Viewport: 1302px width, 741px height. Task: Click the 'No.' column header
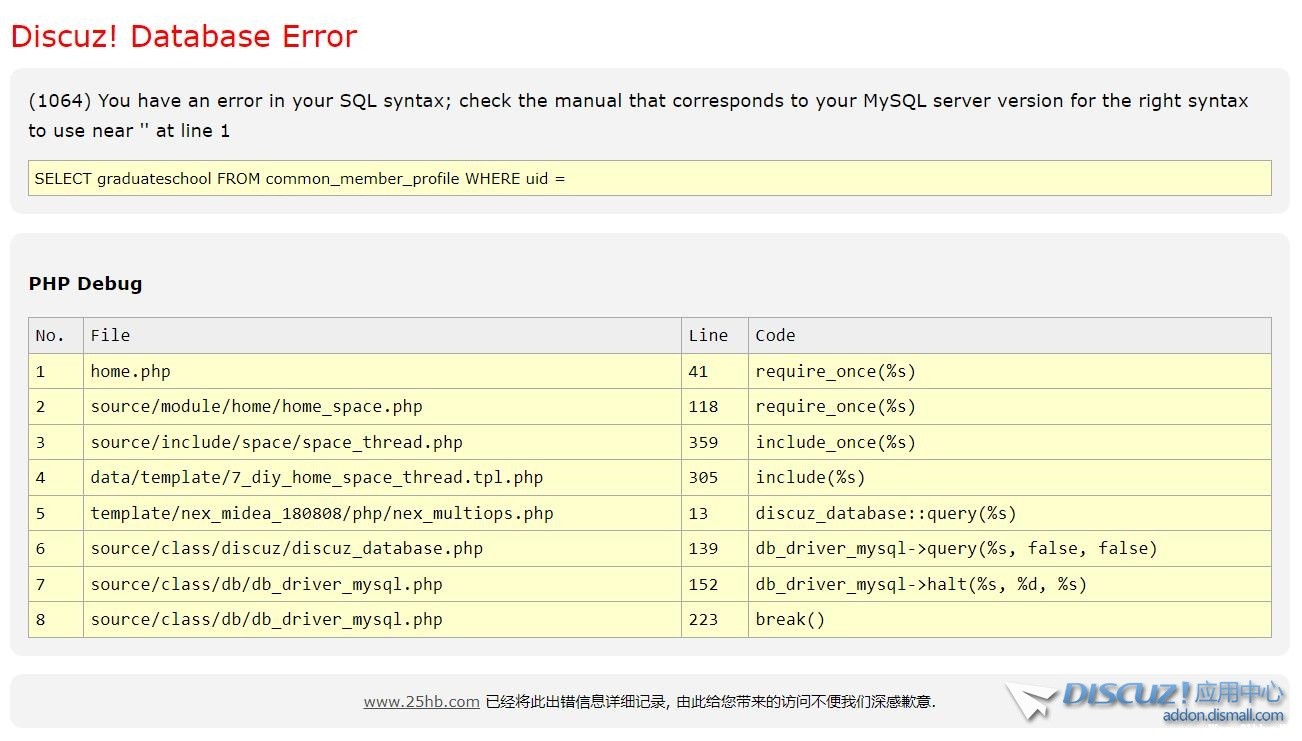click(50, 336)
